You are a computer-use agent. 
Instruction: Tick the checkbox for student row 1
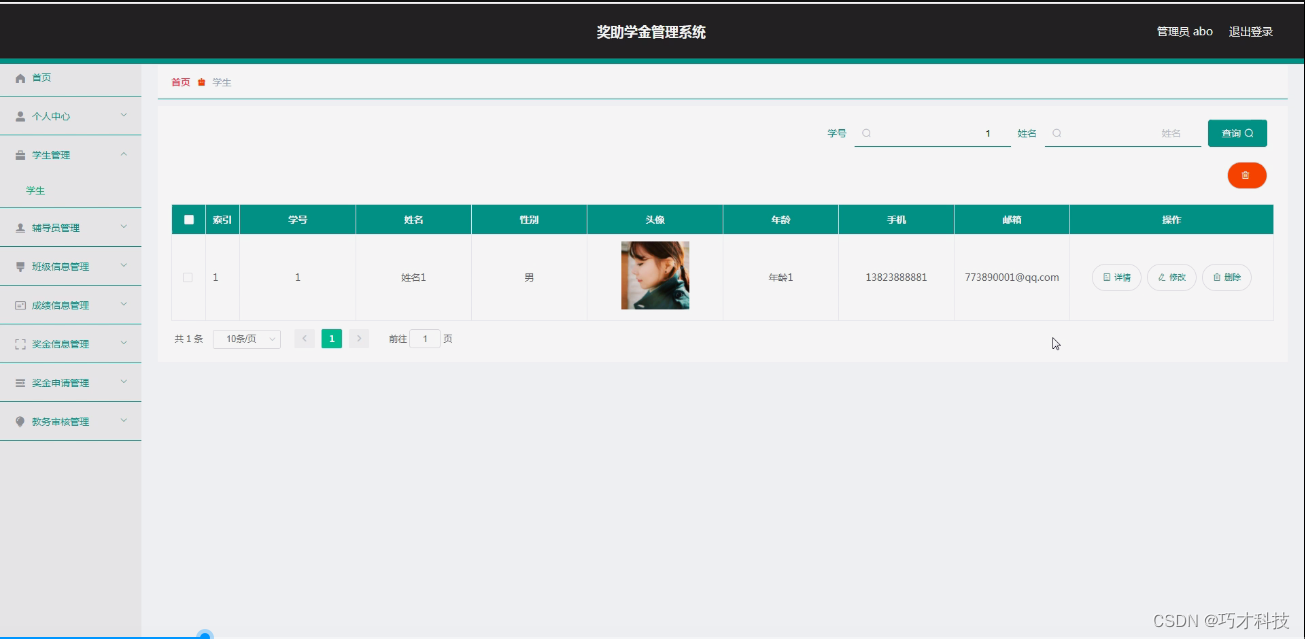(x=187, y=277)
